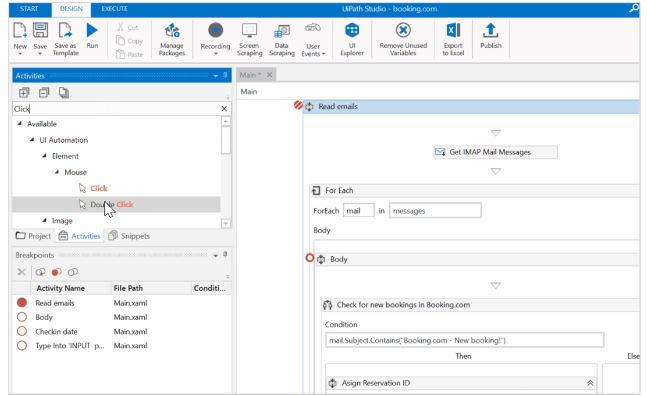
Task: Click the third Activities panel toolbar icon
Action: [64, 92]
